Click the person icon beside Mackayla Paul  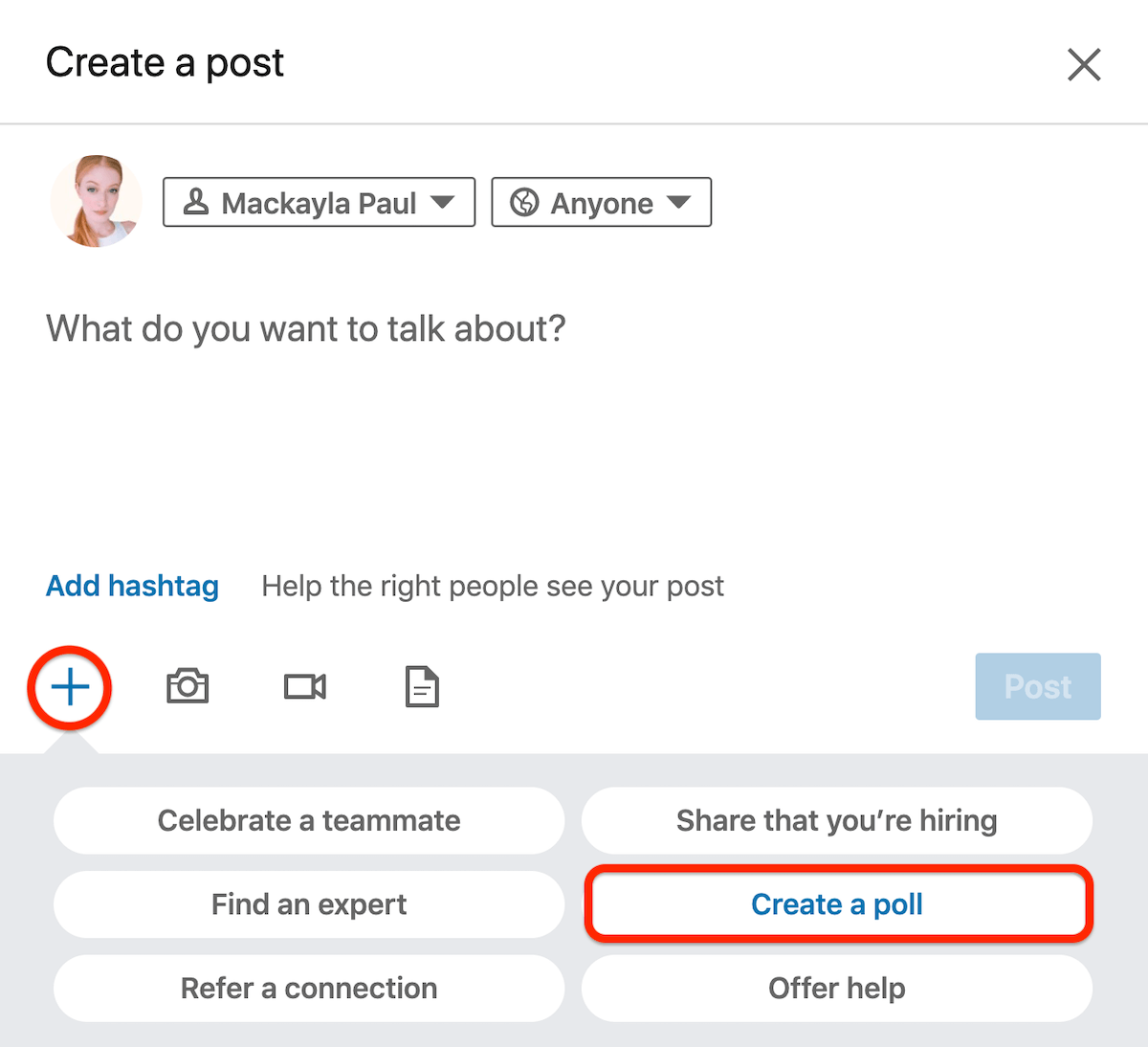(196, 202)
